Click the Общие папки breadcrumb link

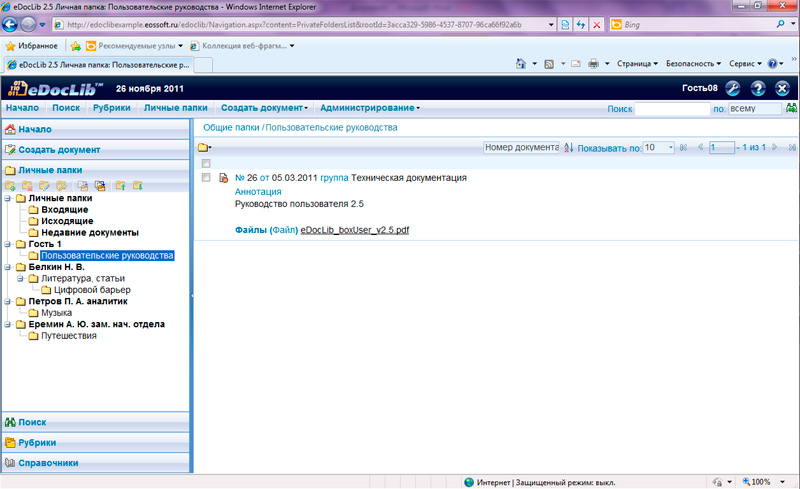coord(231,128)
